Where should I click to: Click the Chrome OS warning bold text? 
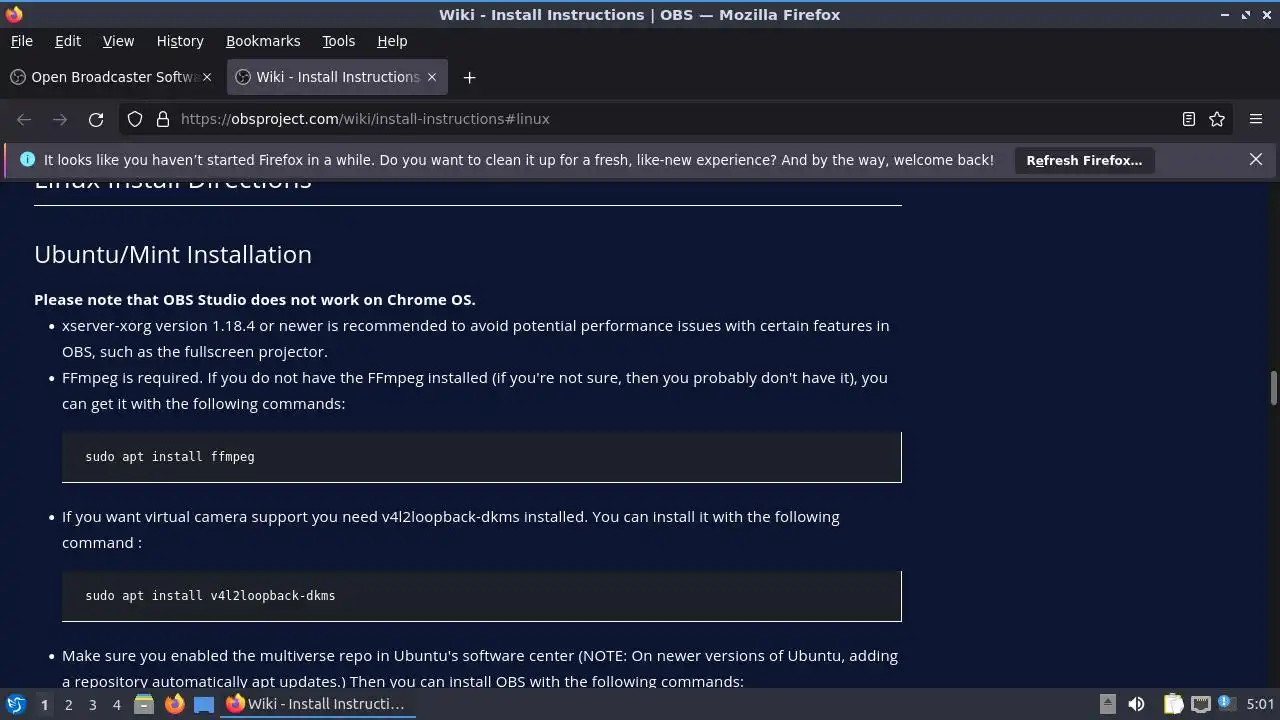(255, 300)
